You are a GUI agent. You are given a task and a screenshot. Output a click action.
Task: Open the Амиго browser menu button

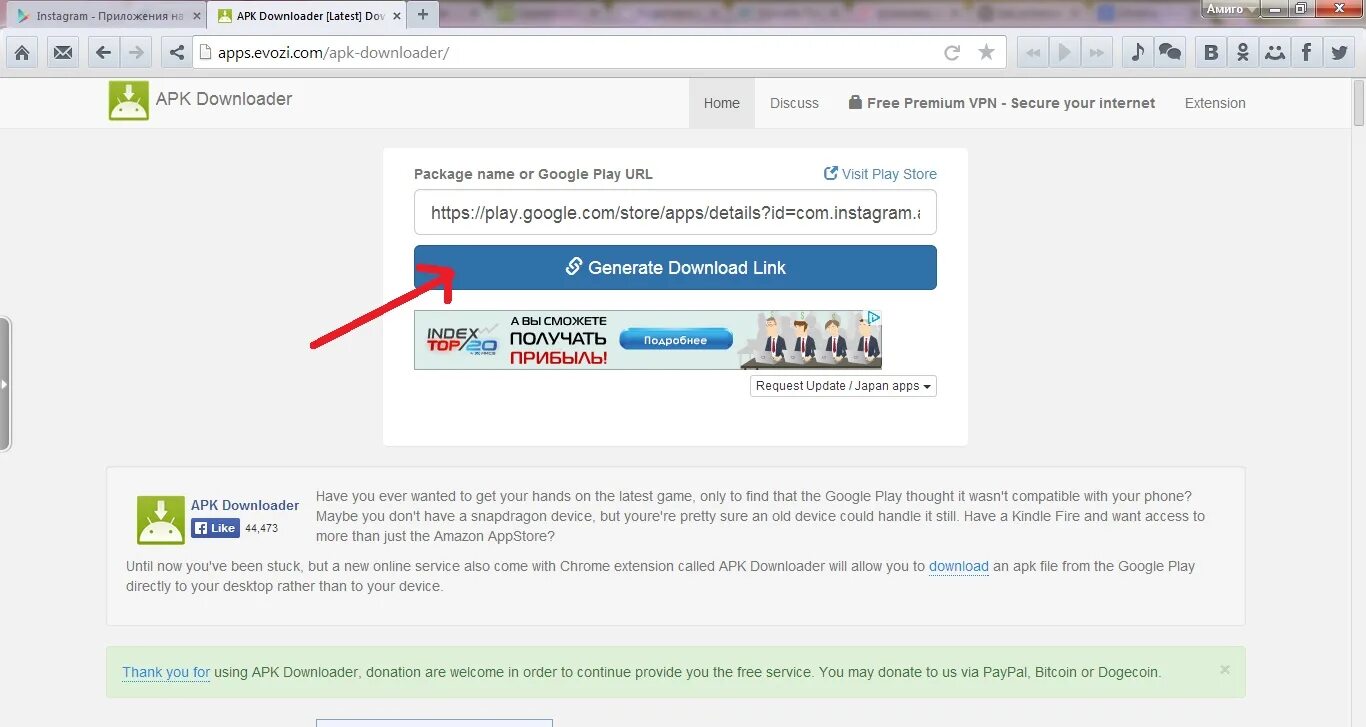[x=1230, y=9]
